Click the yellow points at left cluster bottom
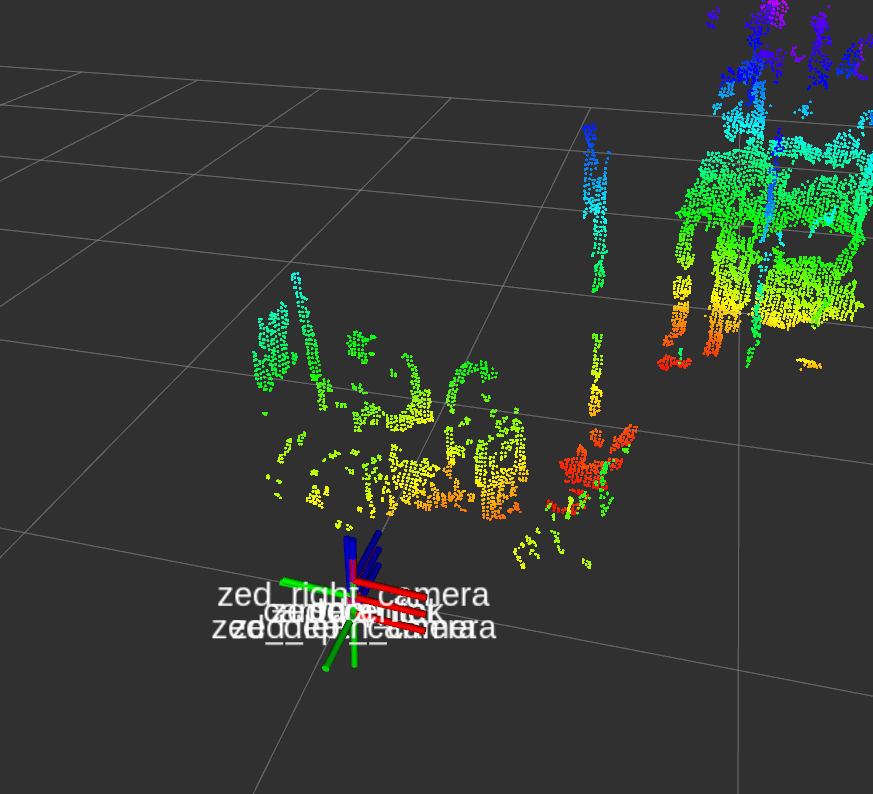The height and width of the screenshot is (794, 873). coord(317,495)
